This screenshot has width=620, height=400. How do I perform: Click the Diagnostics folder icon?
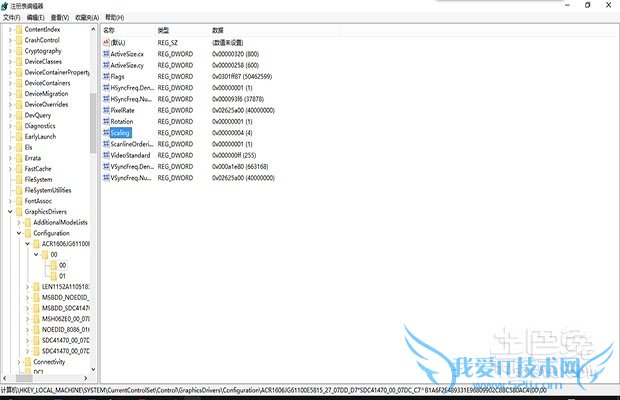point(19,126)
